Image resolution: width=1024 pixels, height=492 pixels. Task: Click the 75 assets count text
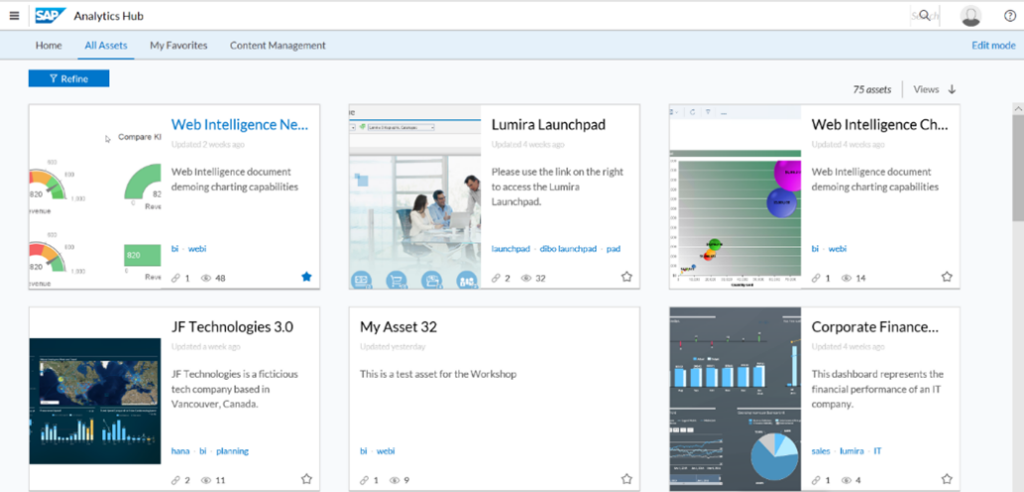click(872, 90)
